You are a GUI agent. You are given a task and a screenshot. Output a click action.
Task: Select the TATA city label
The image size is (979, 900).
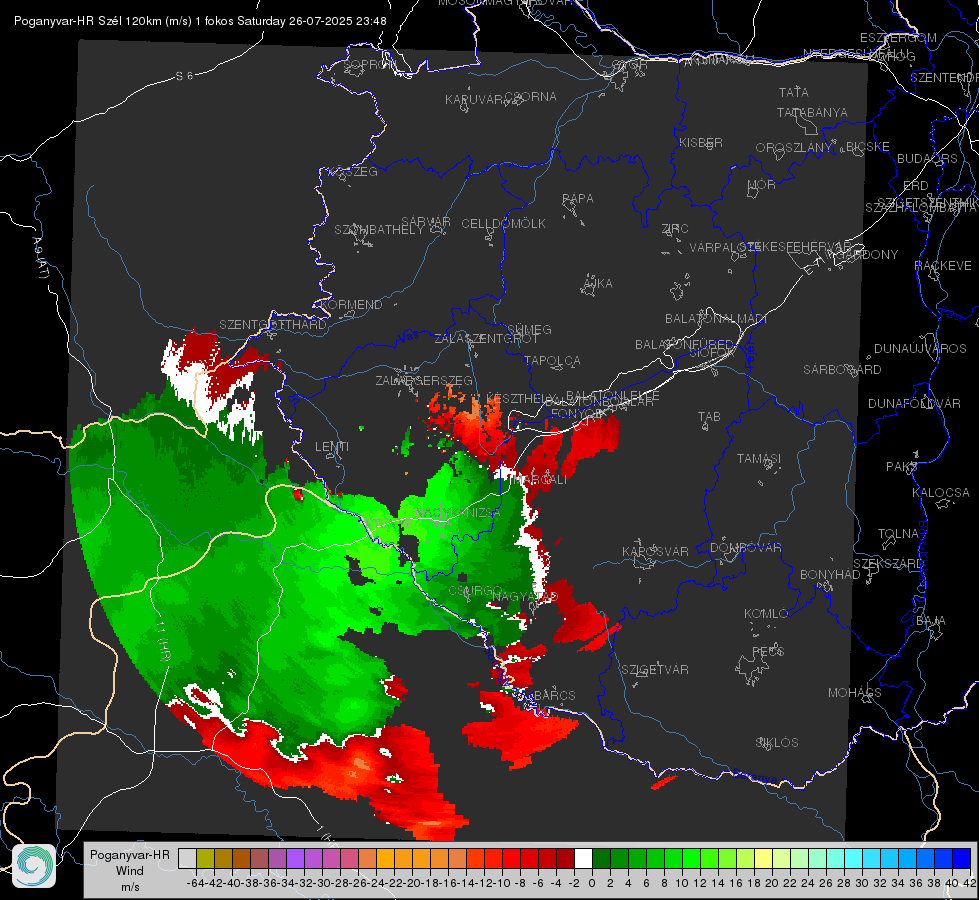click(x=794, y=92)
